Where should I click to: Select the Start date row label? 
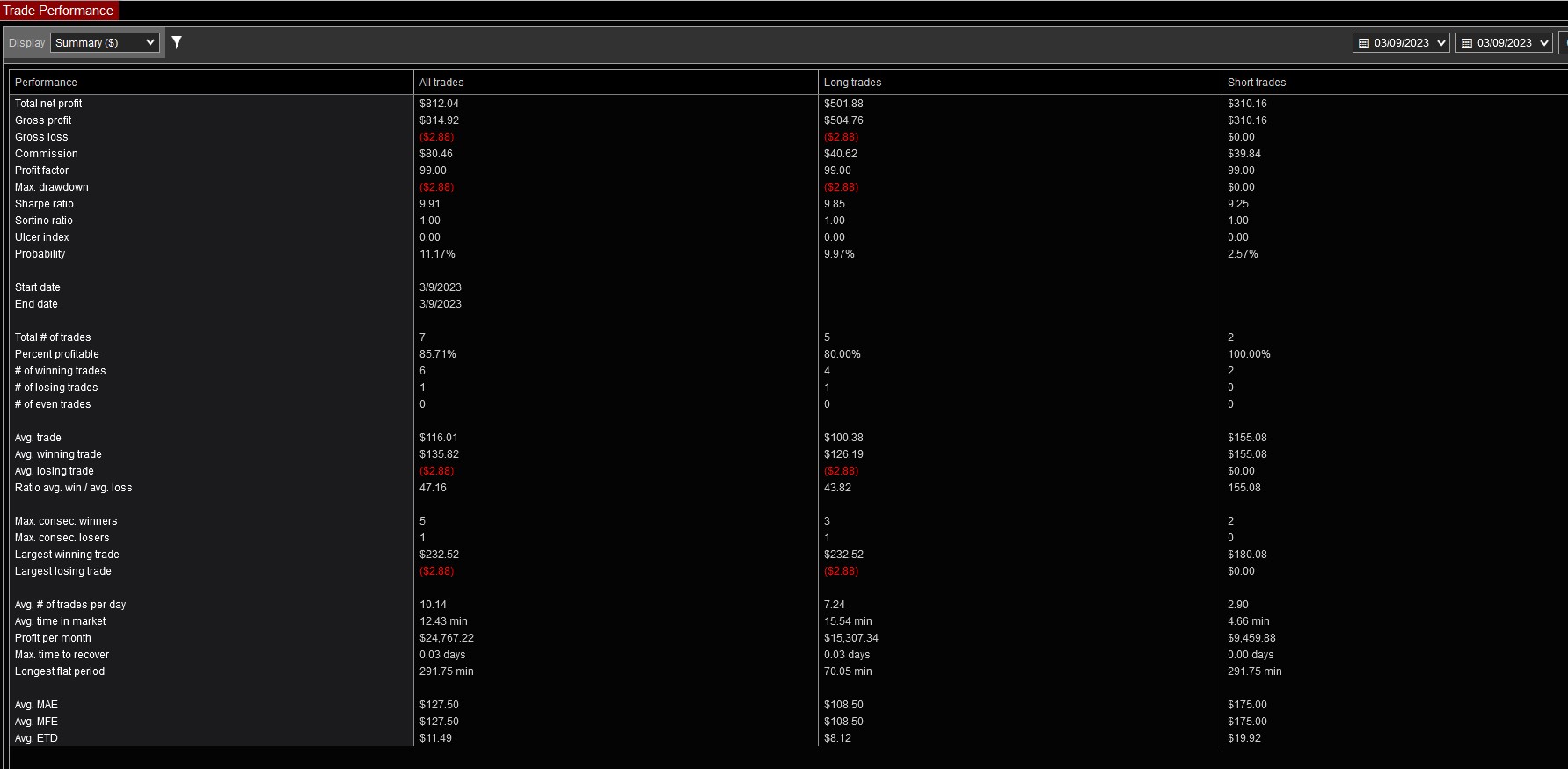(38, 287)
